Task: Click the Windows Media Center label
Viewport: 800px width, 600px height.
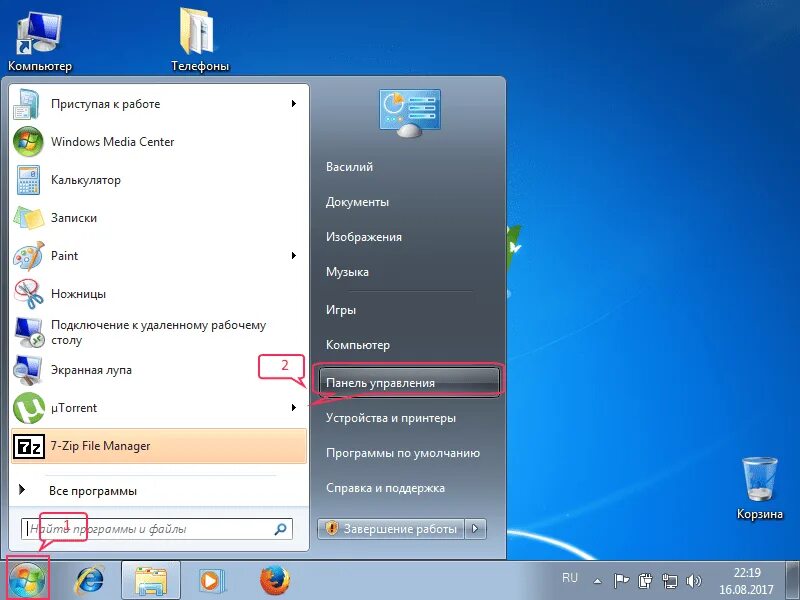Action: 113,142
